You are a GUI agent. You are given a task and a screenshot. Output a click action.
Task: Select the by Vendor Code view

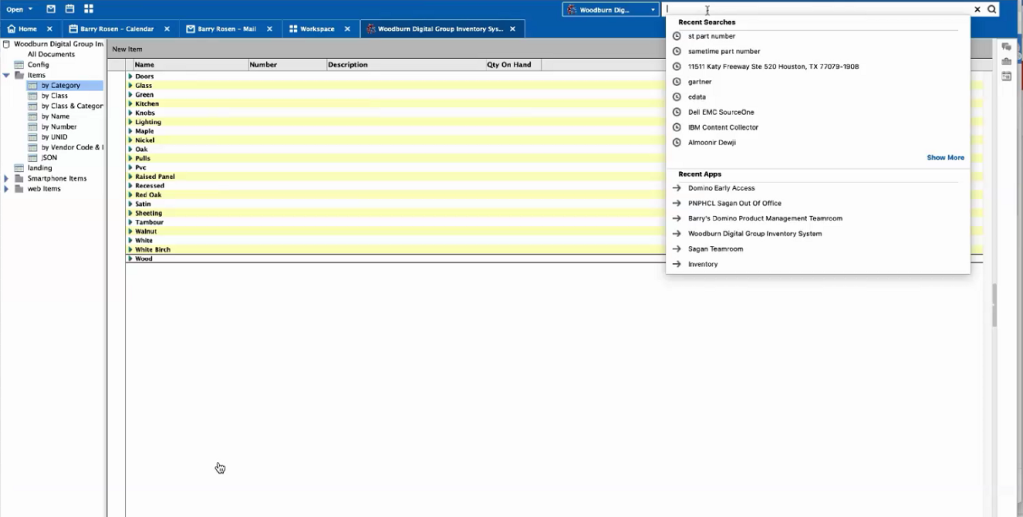click(x=72, y=147)
